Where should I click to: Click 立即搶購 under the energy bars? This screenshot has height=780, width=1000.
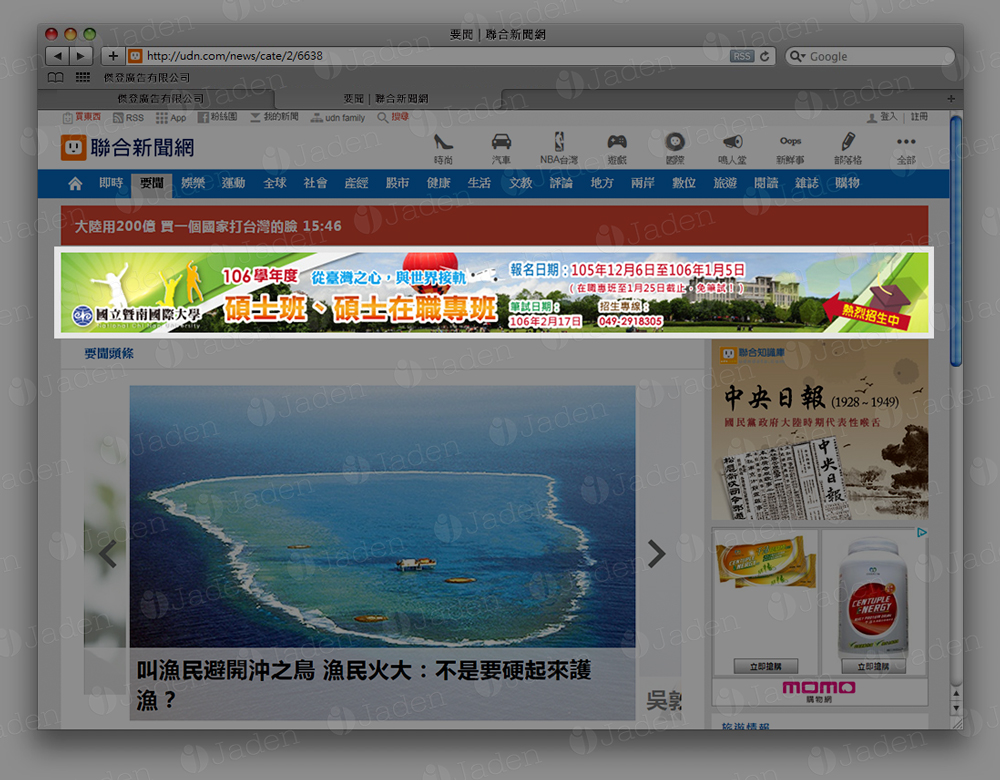765,666
